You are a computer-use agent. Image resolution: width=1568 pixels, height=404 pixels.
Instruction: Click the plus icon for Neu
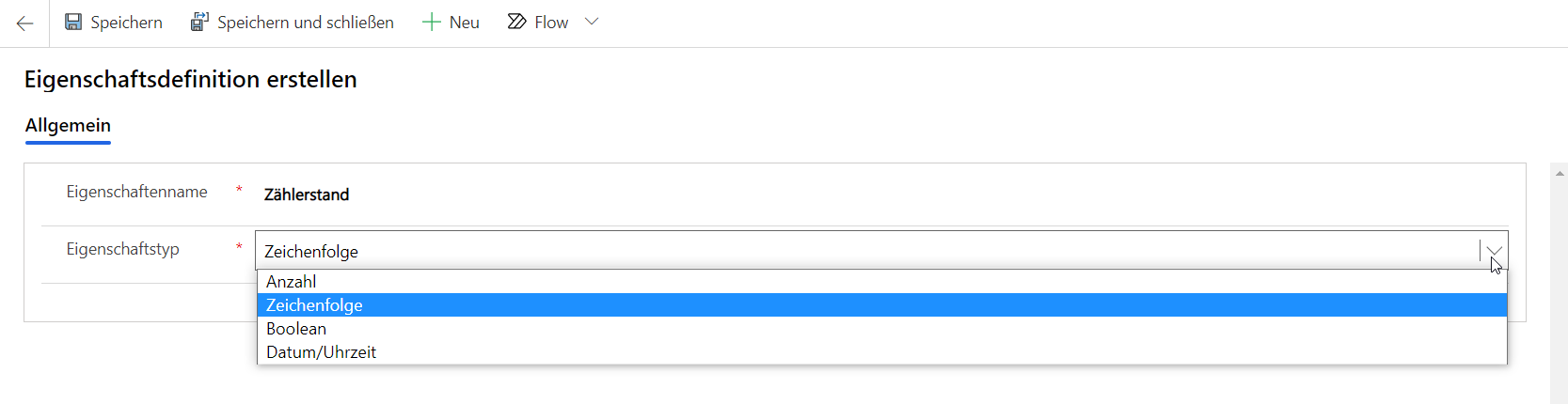pyautogui.click(x=431, y=22)
